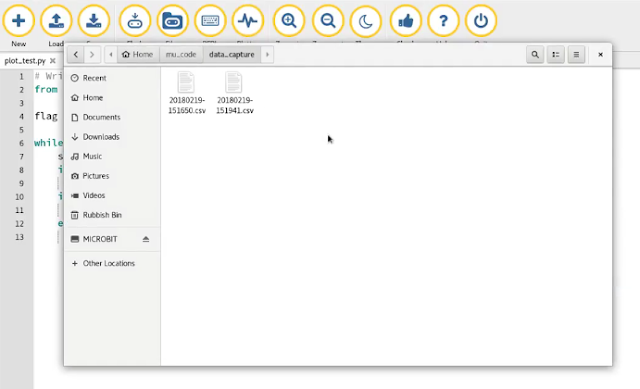Flash code to micro:bit
The height and width of the screenshot is (389, 640).
(x=135, y=20)
